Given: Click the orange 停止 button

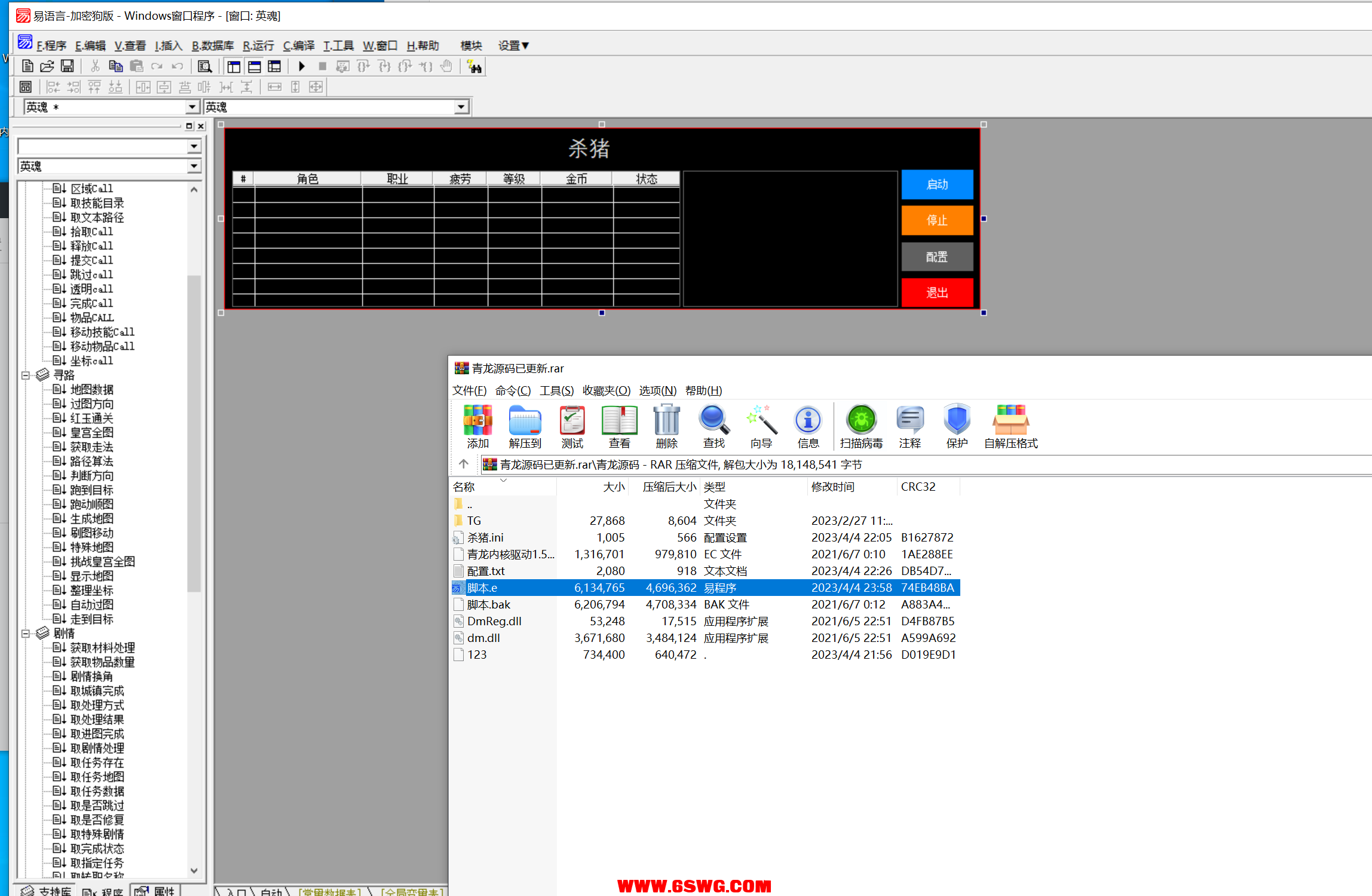Looking at the screenshot, I should coord(937,221).
